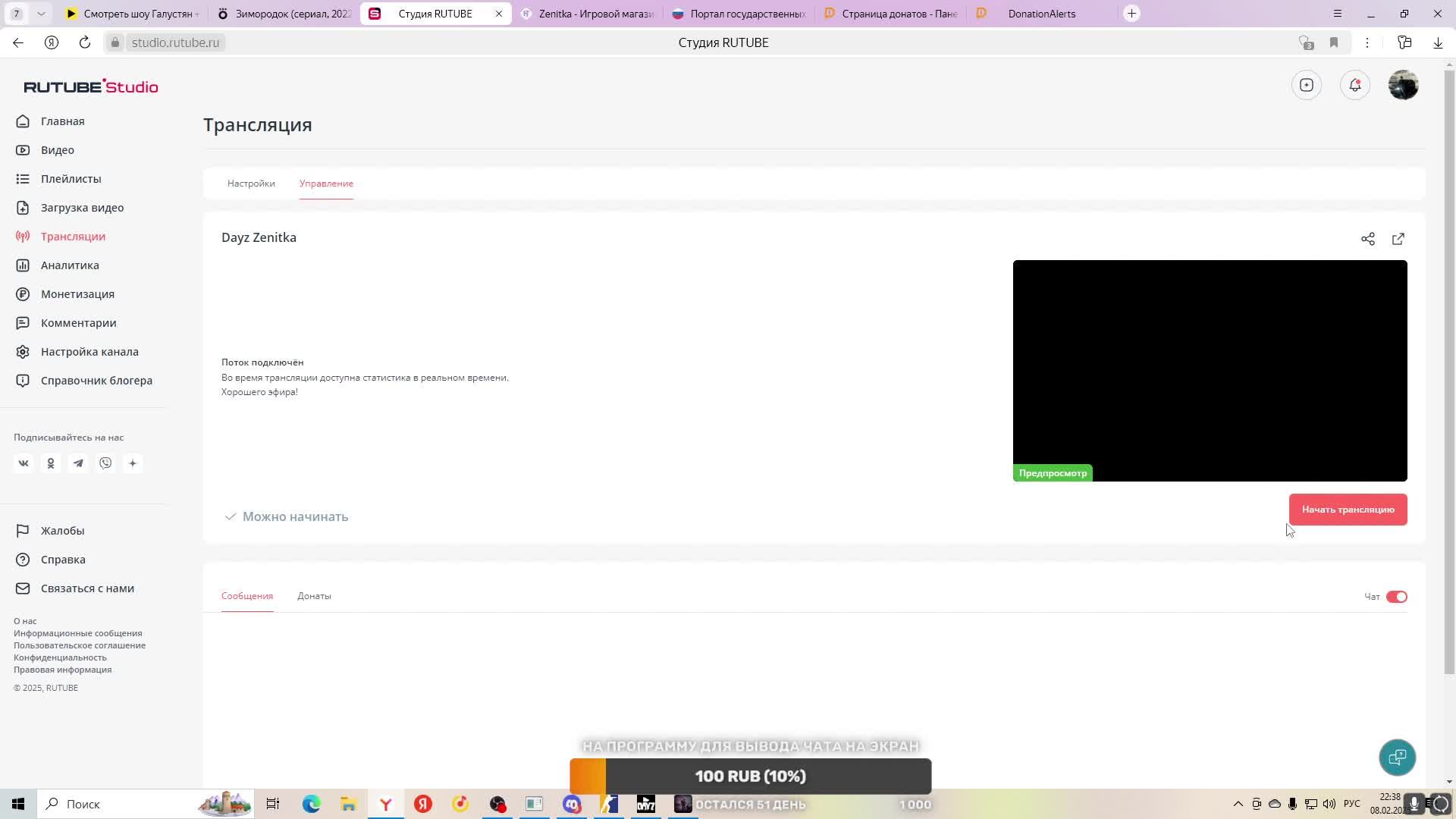Image resolution: width=1456 pixels, height=819 pixels.
Task: Switch to the DonationAlerts browser tab
Action: 1043,14
